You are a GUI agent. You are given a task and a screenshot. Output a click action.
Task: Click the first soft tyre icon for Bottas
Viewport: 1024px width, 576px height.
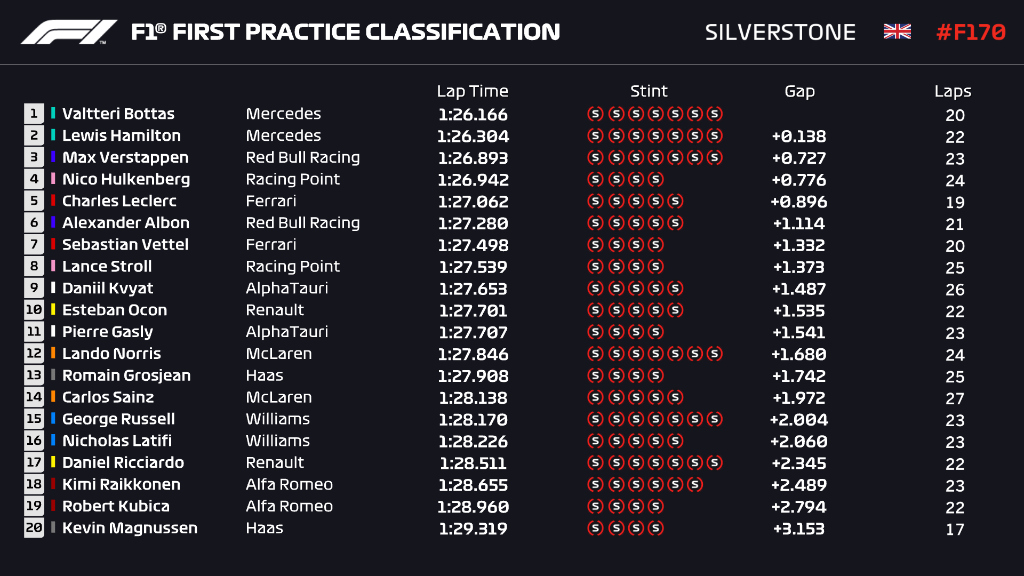point(595,114)
